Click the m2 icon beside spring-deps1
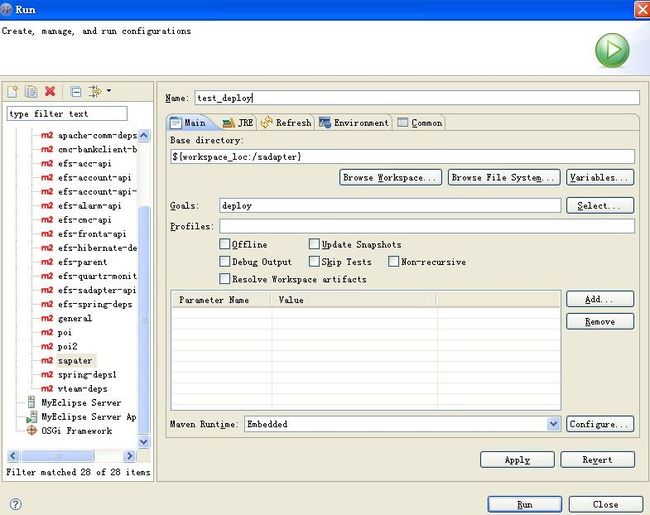Viewport: 650px width, 515px height. (x=47, y=374)
